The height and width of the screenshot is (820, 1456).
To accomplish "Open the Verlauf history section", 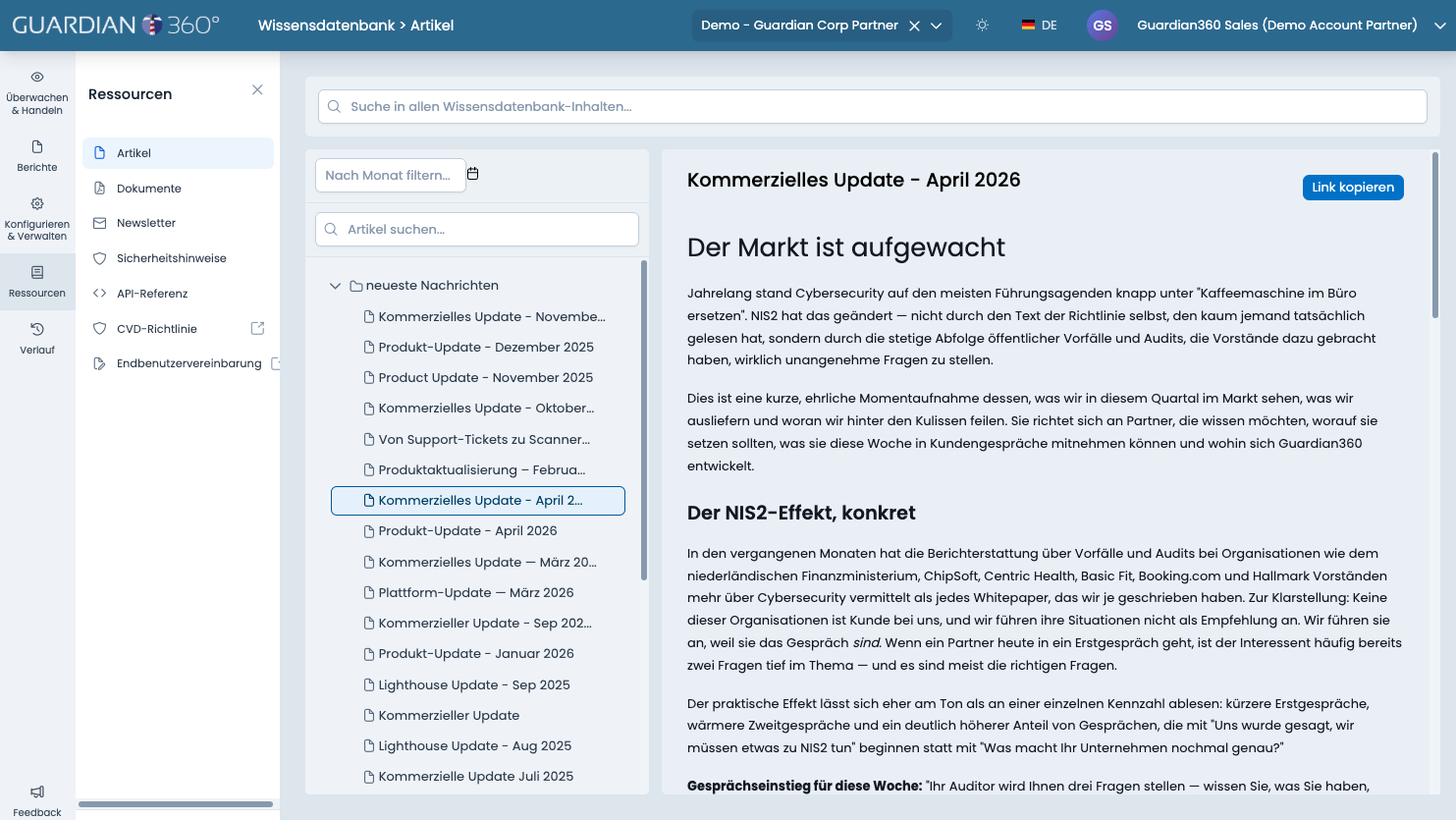I will point(37,338).
